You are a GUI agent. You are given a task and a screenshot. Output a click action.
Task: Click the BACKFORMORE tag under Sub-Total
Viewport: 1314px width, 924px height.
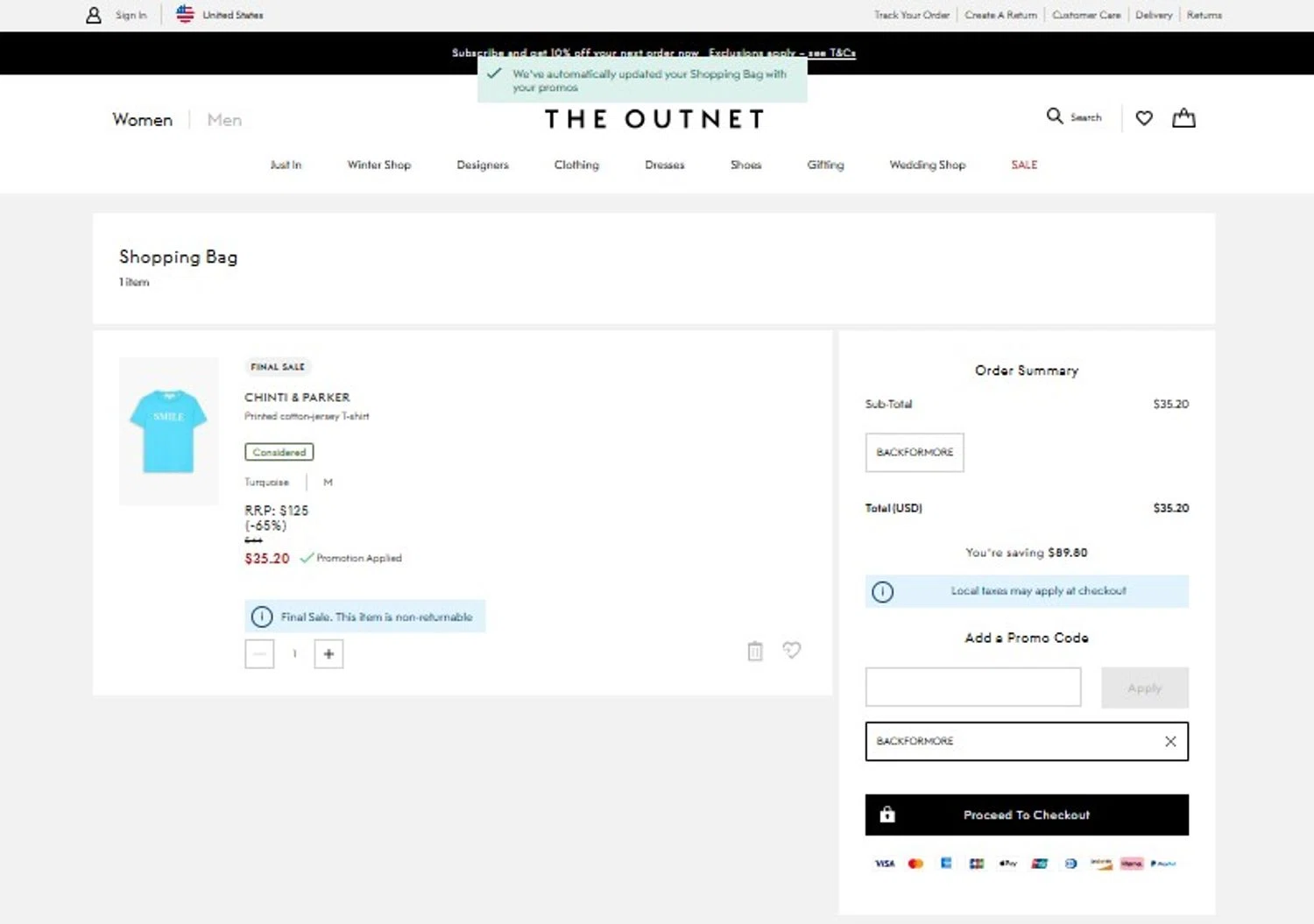(915, 452)
